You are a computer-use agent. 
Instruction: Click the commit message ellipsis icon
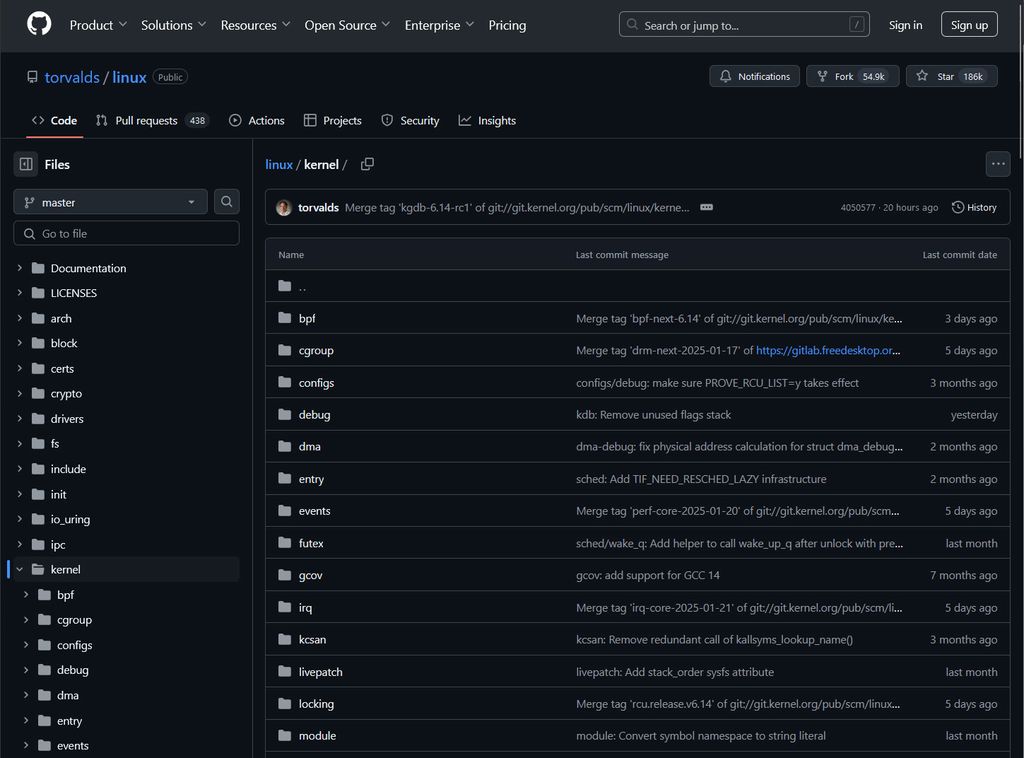coord(706,207)
